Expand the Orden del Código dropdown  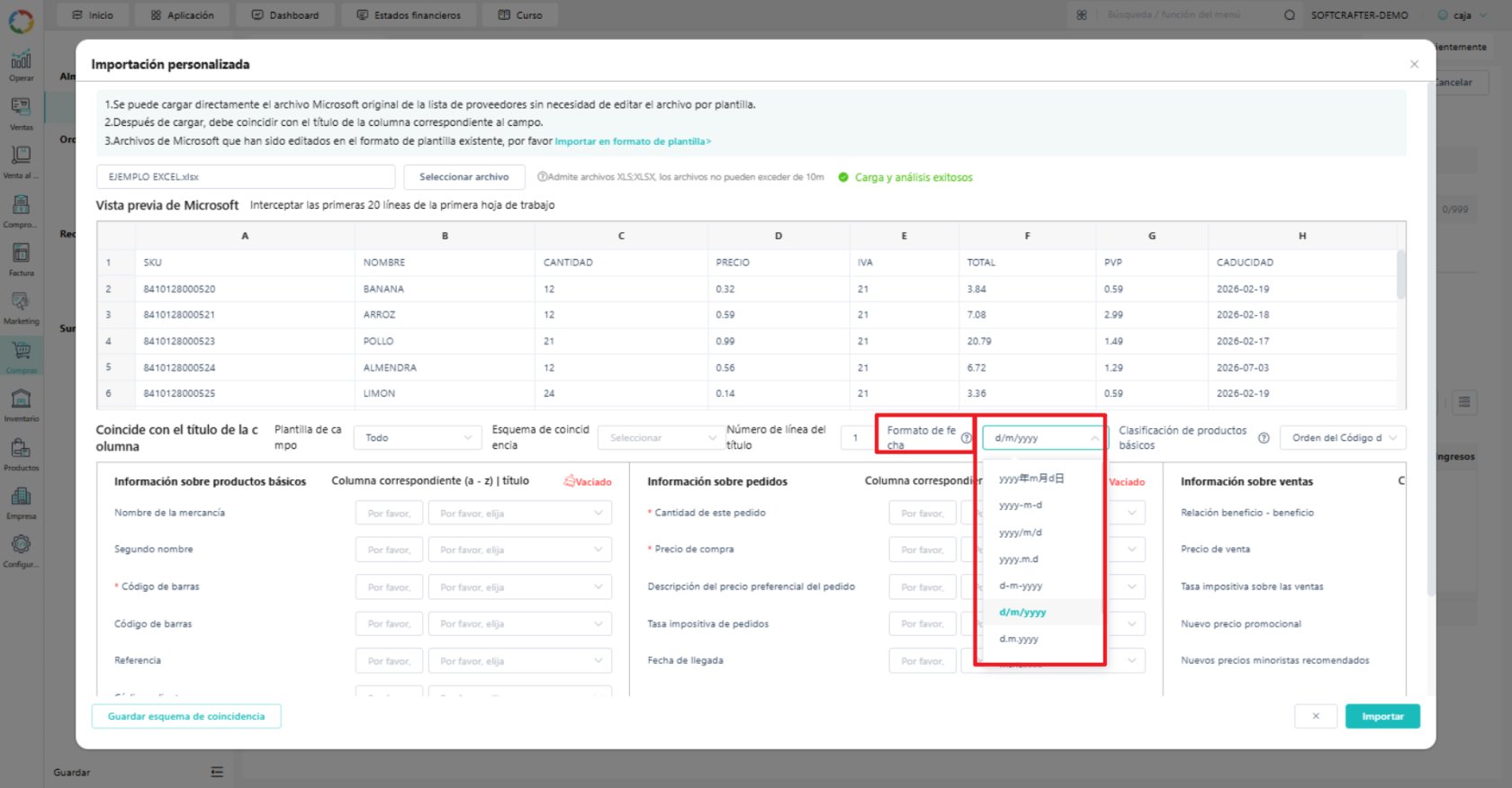[1343, 438]
